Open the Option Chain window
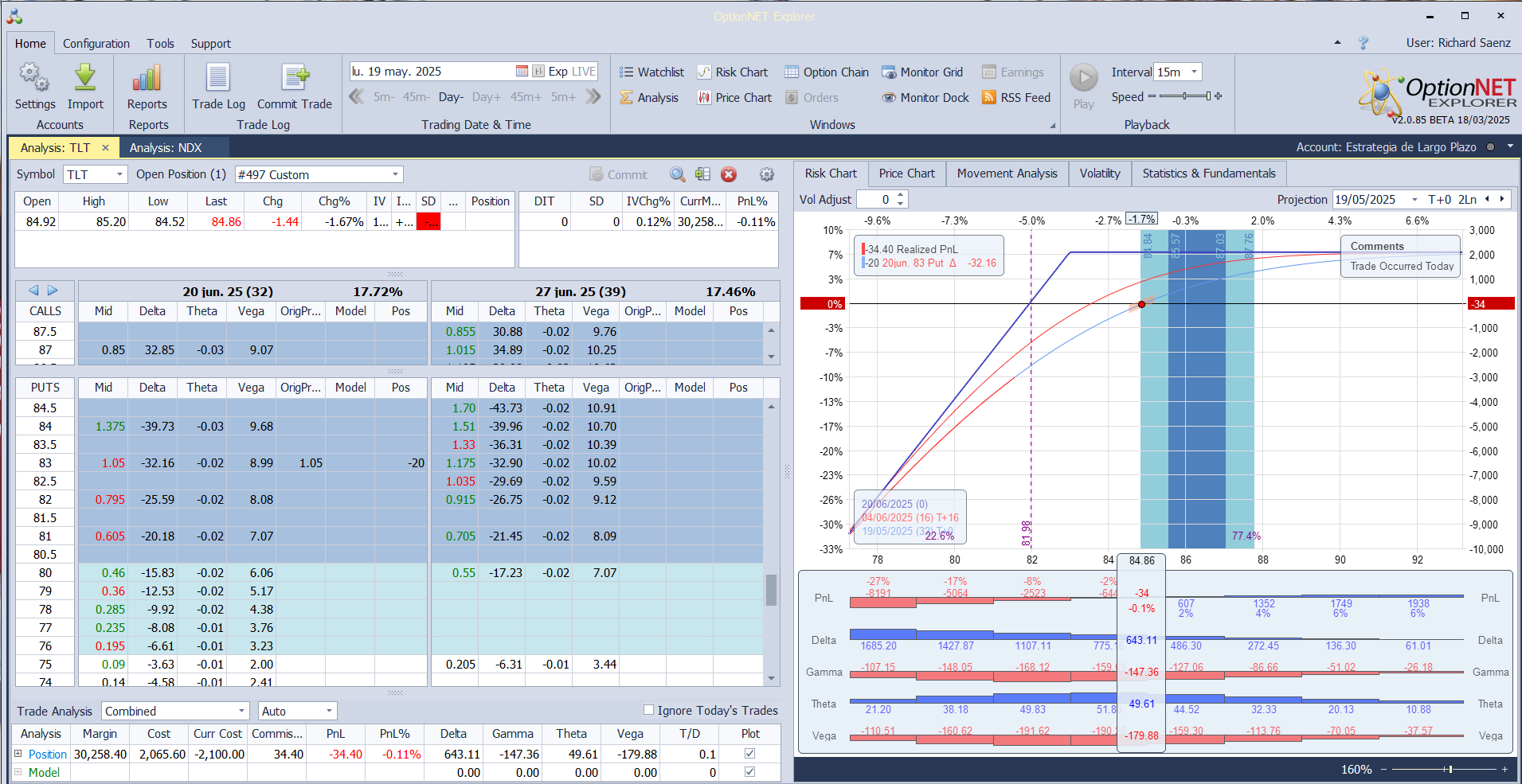1522x784 pixels. tap(827, 72)
